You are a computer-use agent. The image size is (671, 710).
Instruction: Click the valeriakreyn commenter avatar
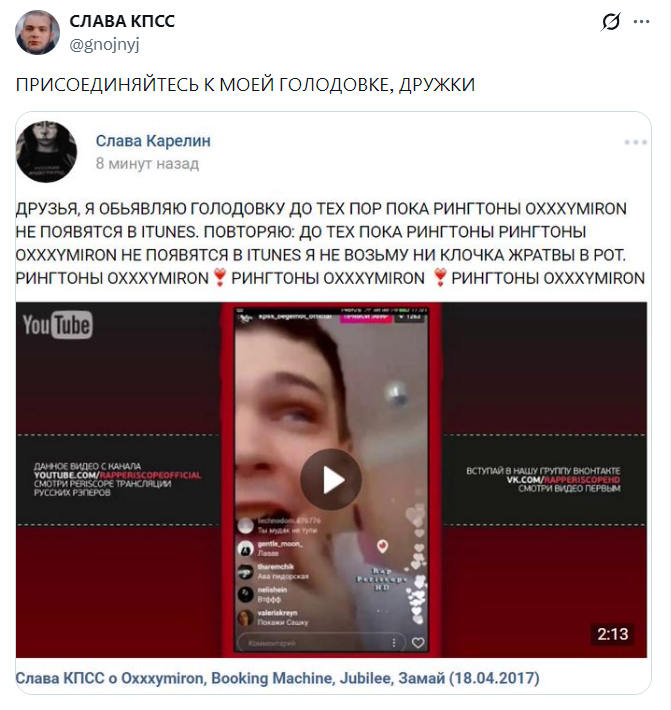pyautogui.click(x=245, y=618)
